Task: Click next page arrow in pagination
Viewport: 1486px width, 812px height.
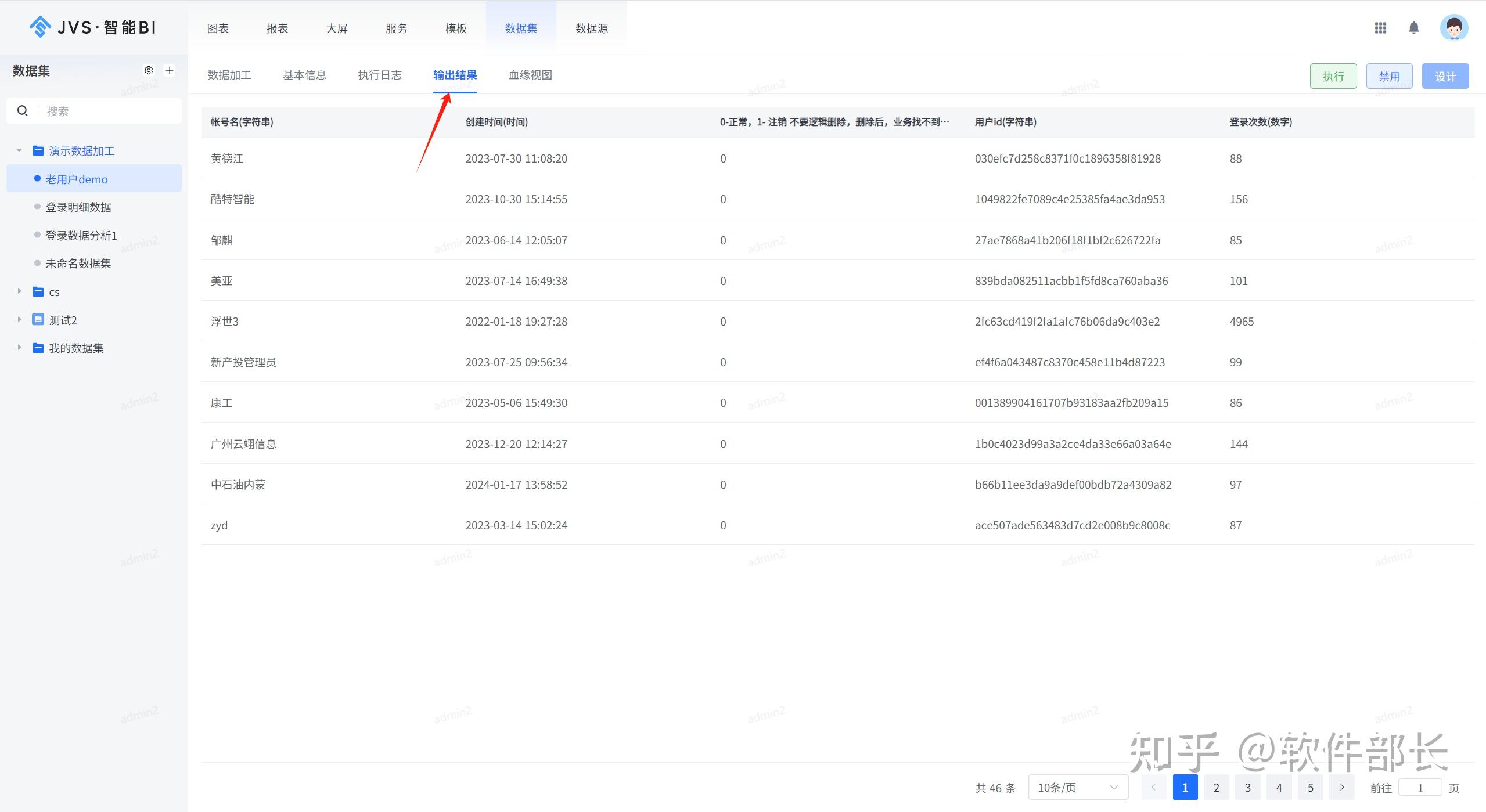Action: pyautogui.click(x=1341, y=787)
